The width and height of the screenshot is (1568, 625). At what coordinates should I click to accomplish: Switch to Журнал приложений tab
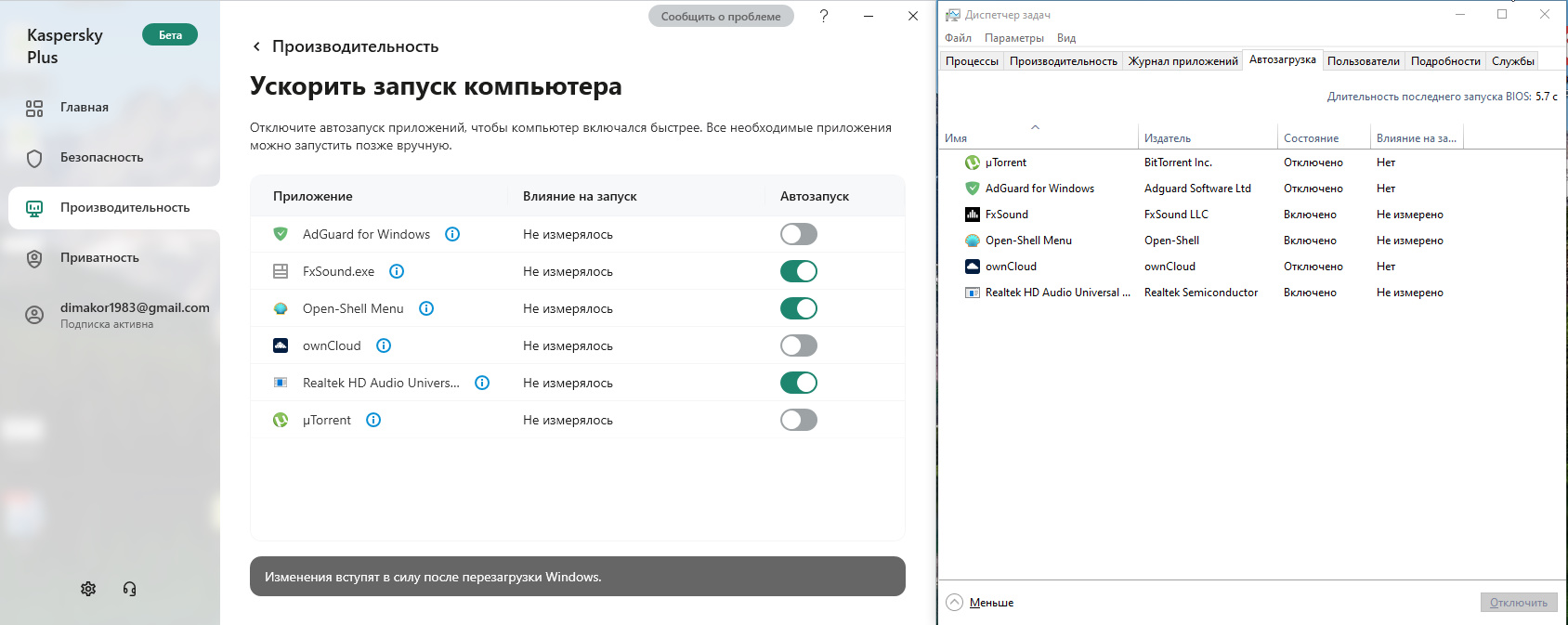point(1183,61)
